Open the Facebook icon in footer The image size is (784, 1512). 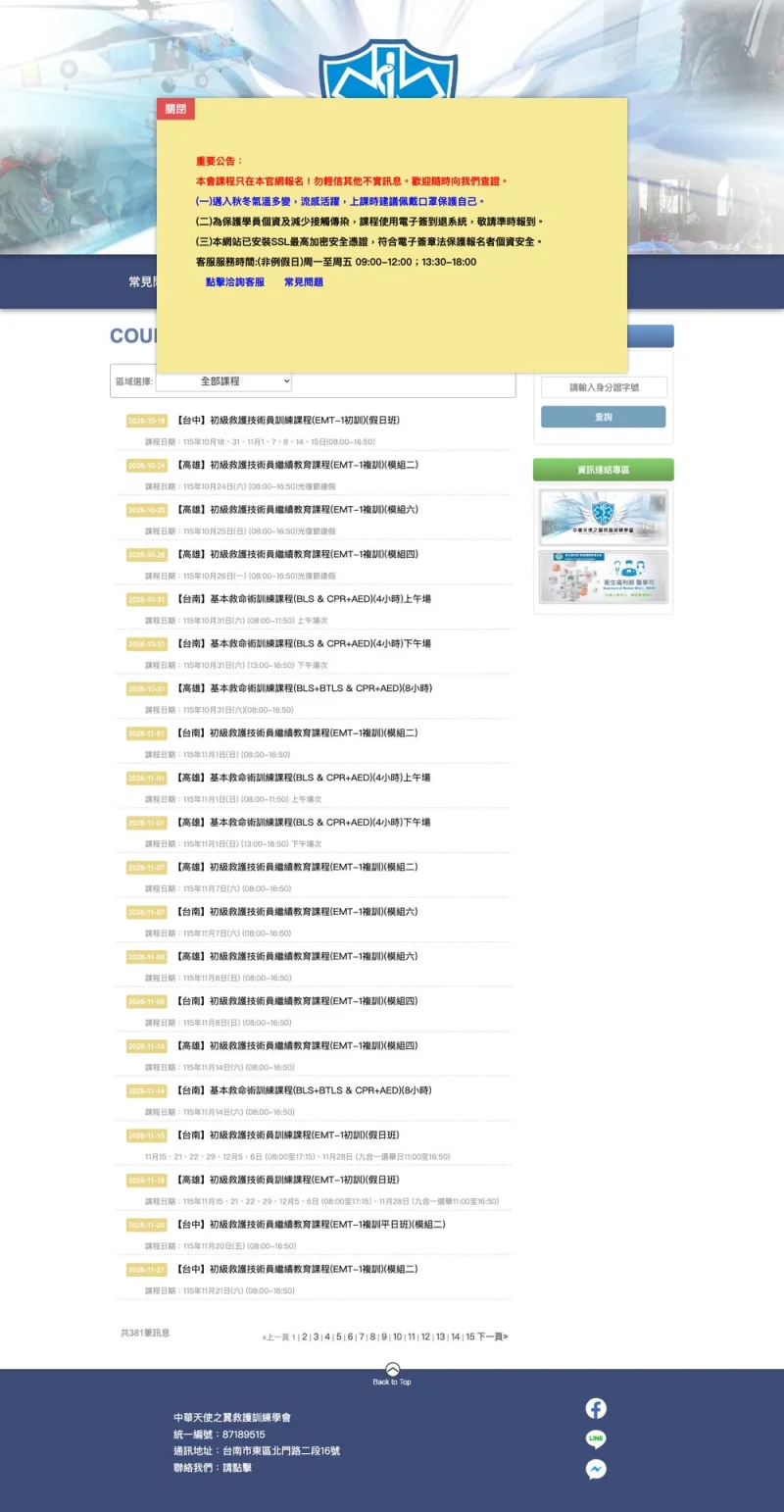point(596,1408)
